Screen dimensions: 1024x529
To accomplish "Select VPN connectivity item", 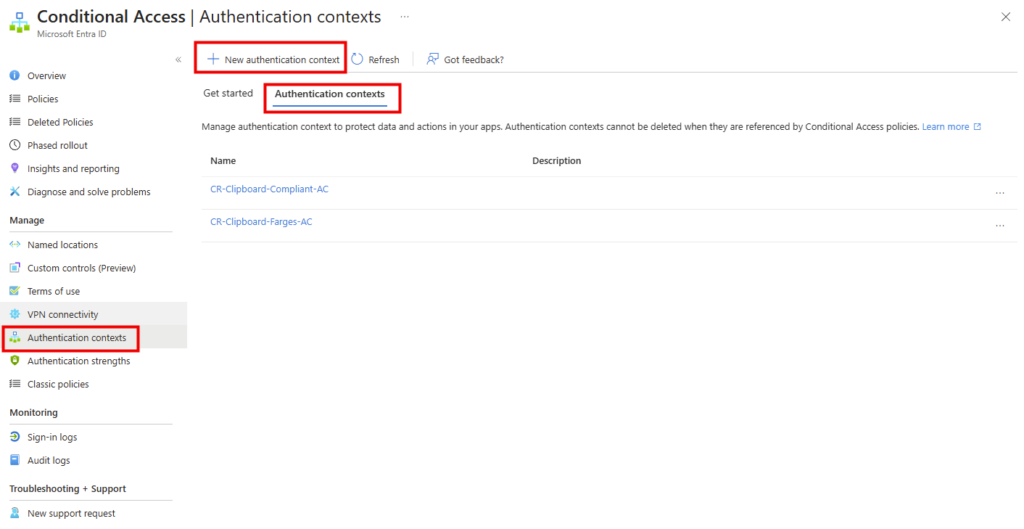I will tap(63, 314).
